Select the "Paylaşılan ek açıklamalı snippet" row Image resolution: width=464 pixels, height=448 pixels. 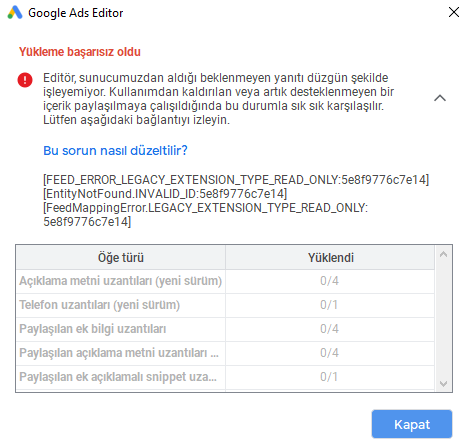(x=225, y=377)
